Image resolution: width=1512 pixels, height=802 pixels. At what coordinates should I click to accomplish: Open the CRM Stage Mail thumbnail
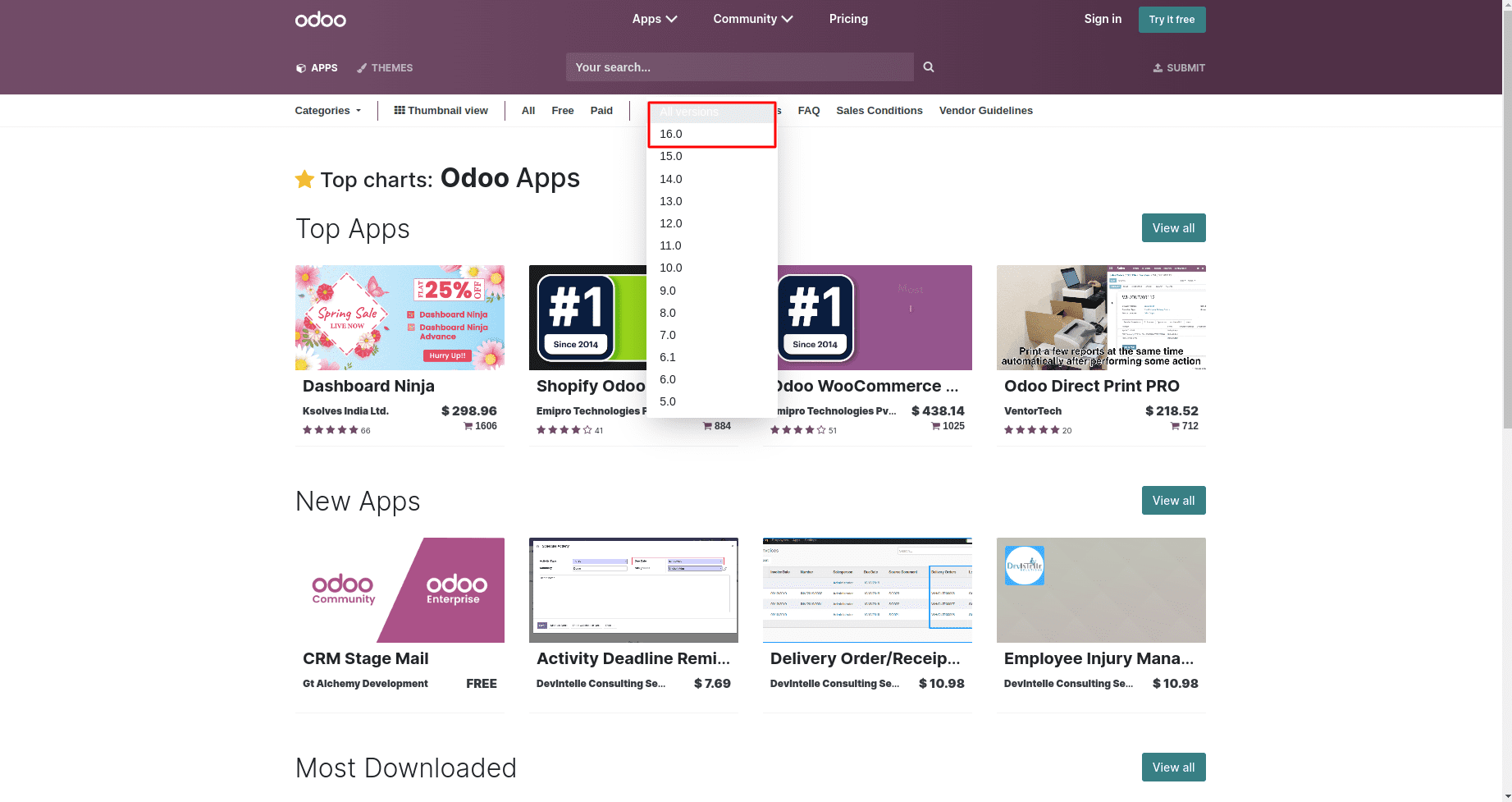coord(400,590)
